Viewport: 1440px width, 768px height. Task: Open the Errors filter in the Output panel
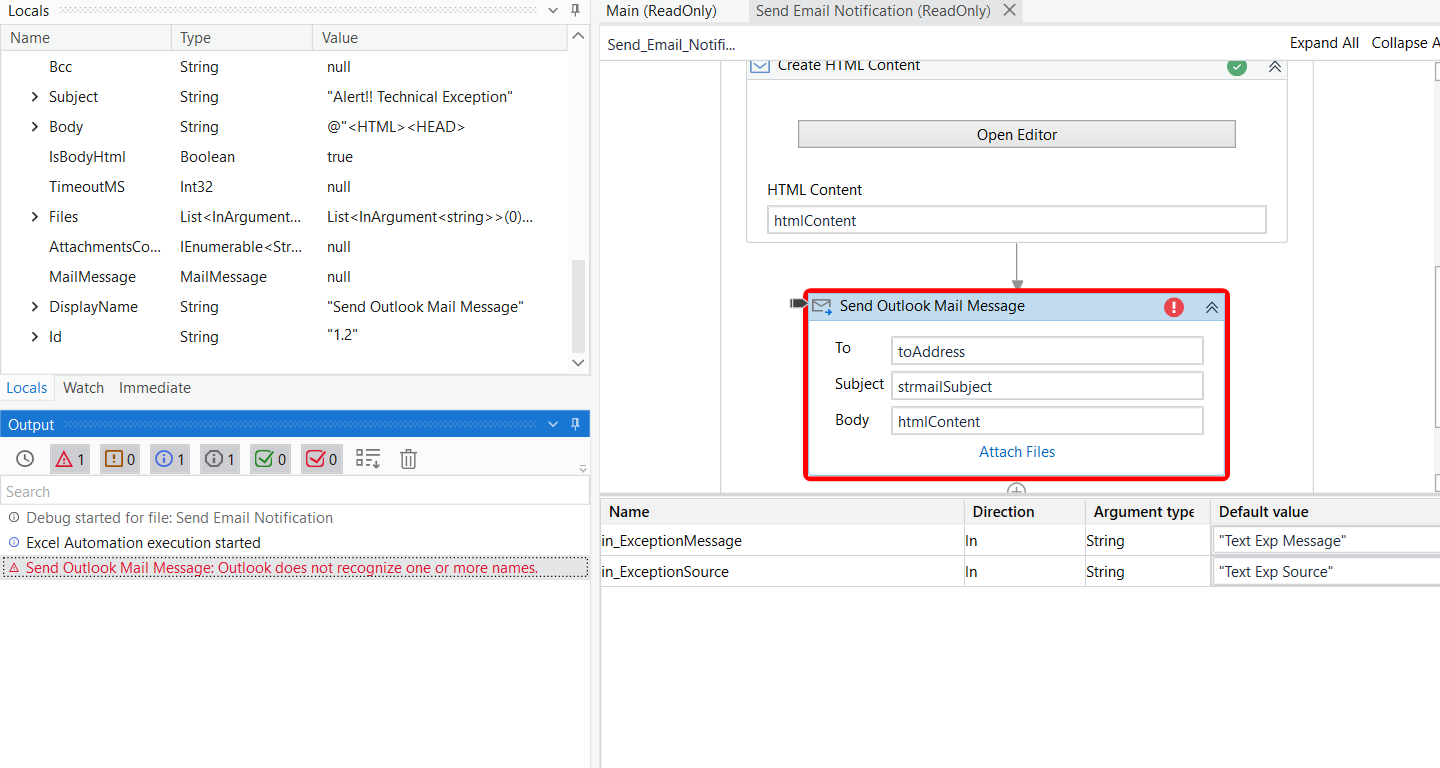pyautogui.click(x=69, y=458)
